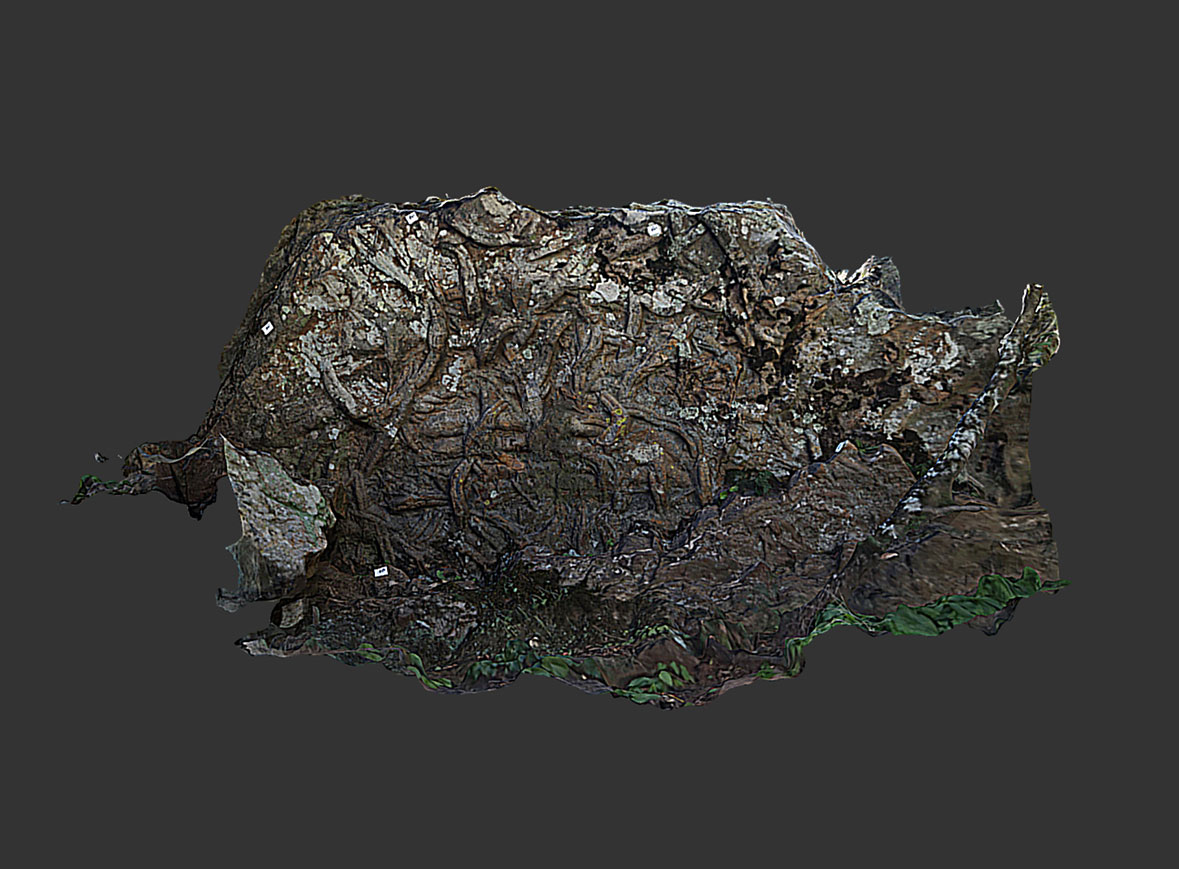
Task: Select the lichen-covered diagonal branch on the right
Action: (962, 430)
